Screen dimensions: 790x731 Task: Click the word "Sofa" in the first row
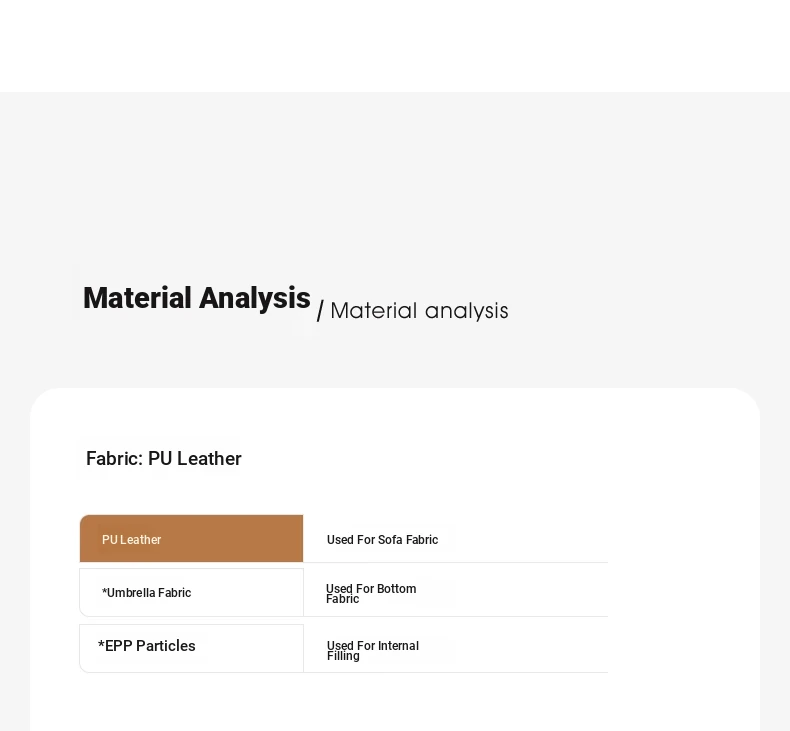point(389,540)
